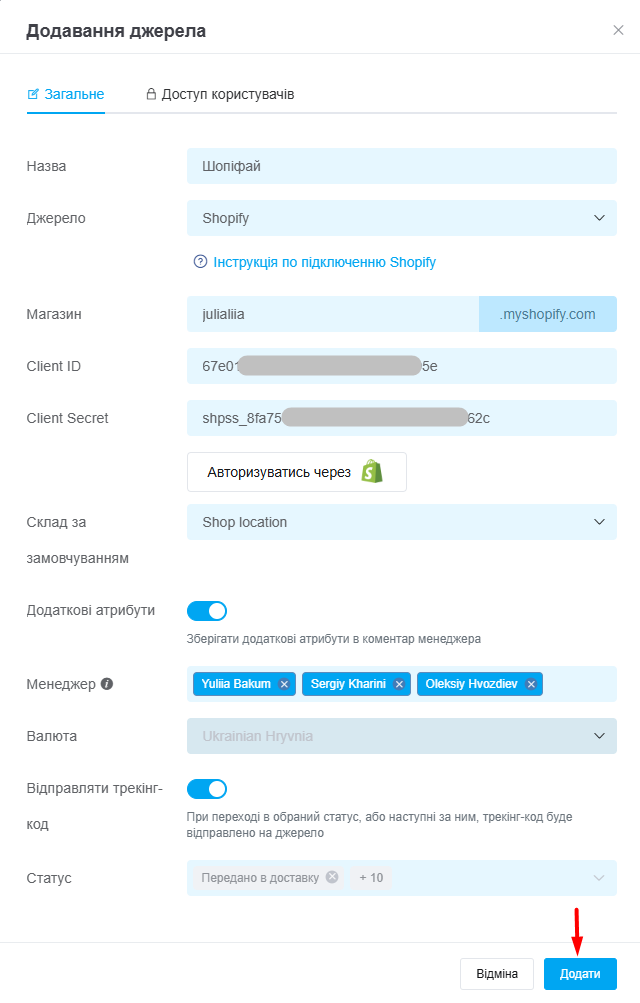Open Інструкція по підключенню Shopify link
Viewport: 640px width, 1003px height.
324,262
